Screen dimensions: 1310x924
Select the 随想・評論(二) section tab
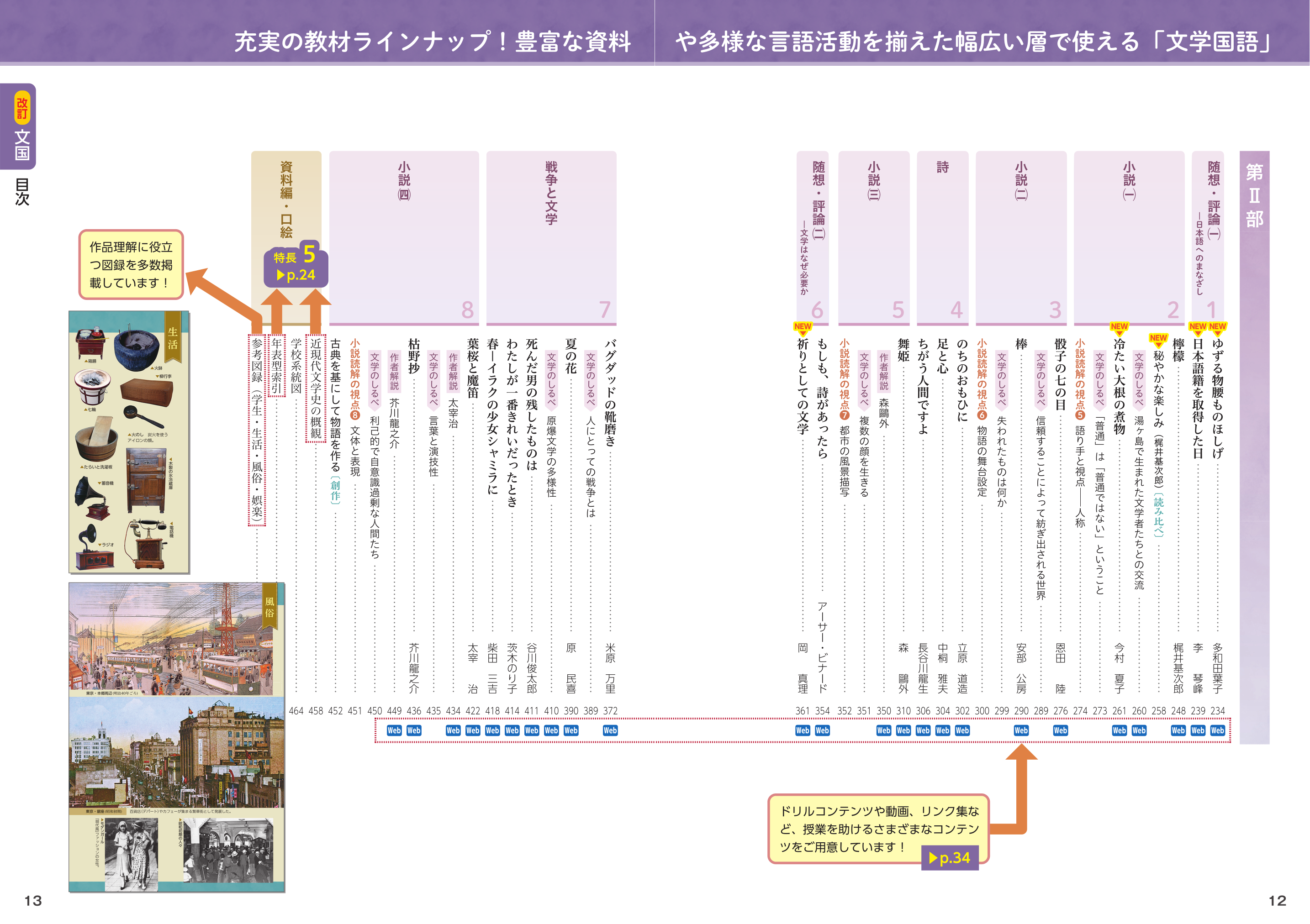click(x=813, y=238)
